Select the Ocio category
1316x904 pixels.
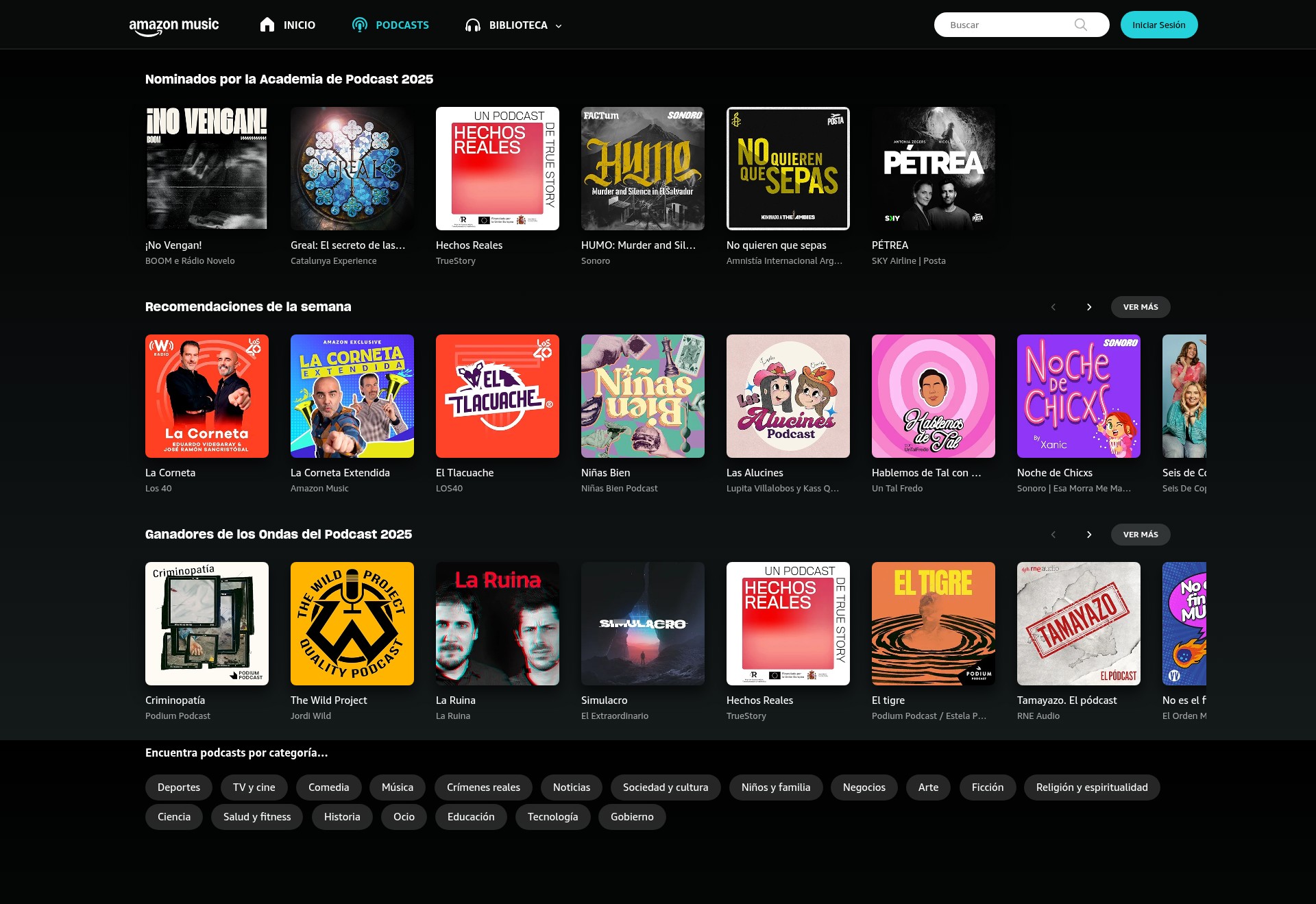[x=404, y=817]
